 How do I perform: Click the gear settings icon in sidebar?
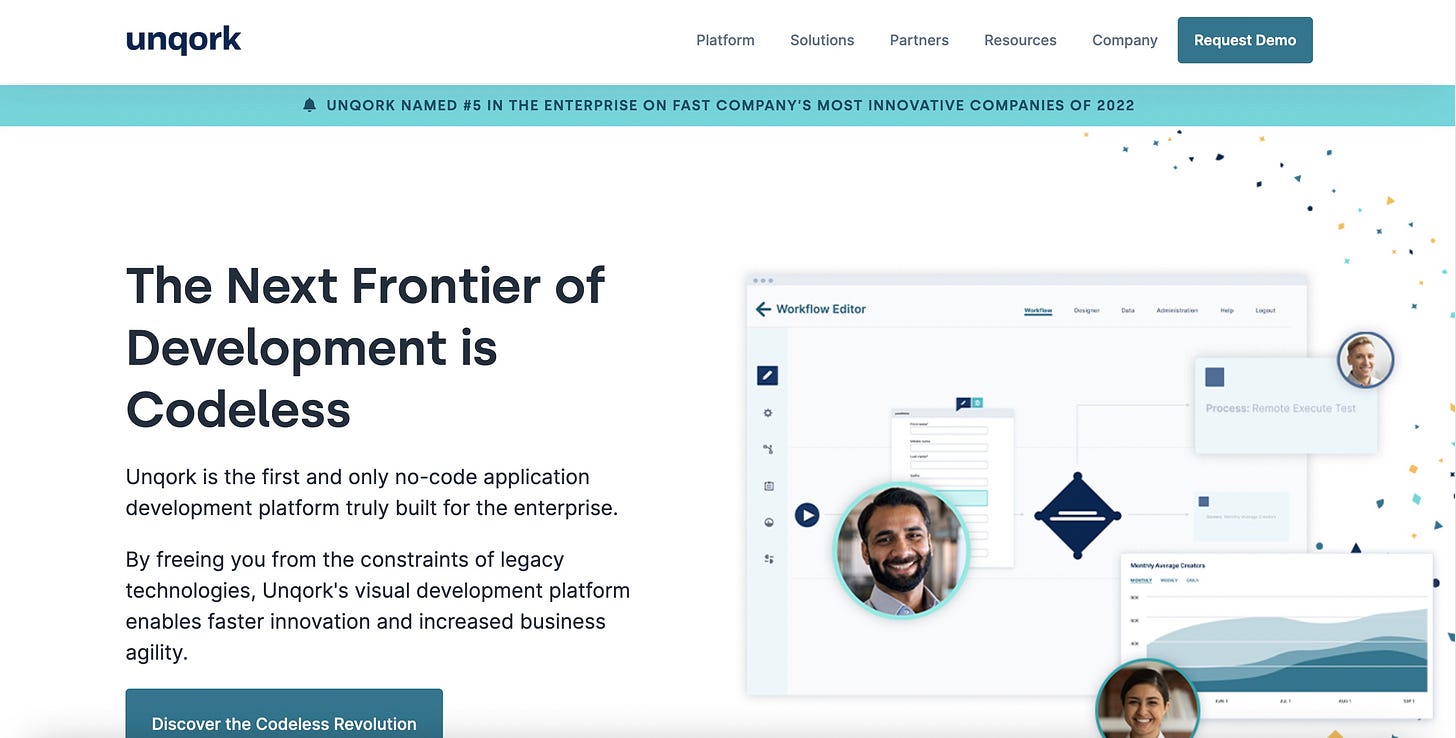tap(768, 412)
